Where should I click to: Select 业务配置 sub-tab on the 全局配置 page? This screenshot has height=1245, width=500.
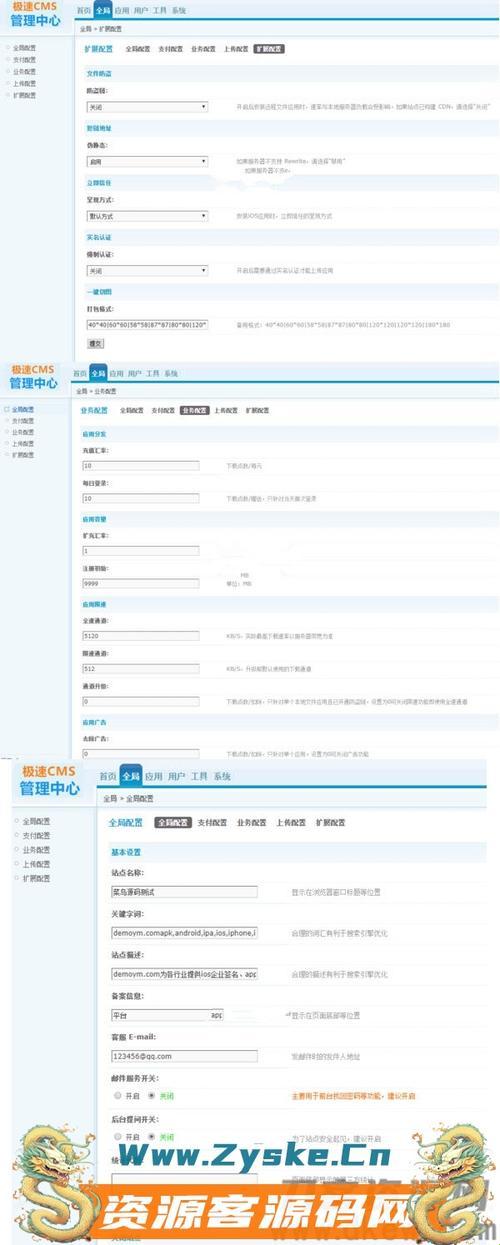coord(251,822)
